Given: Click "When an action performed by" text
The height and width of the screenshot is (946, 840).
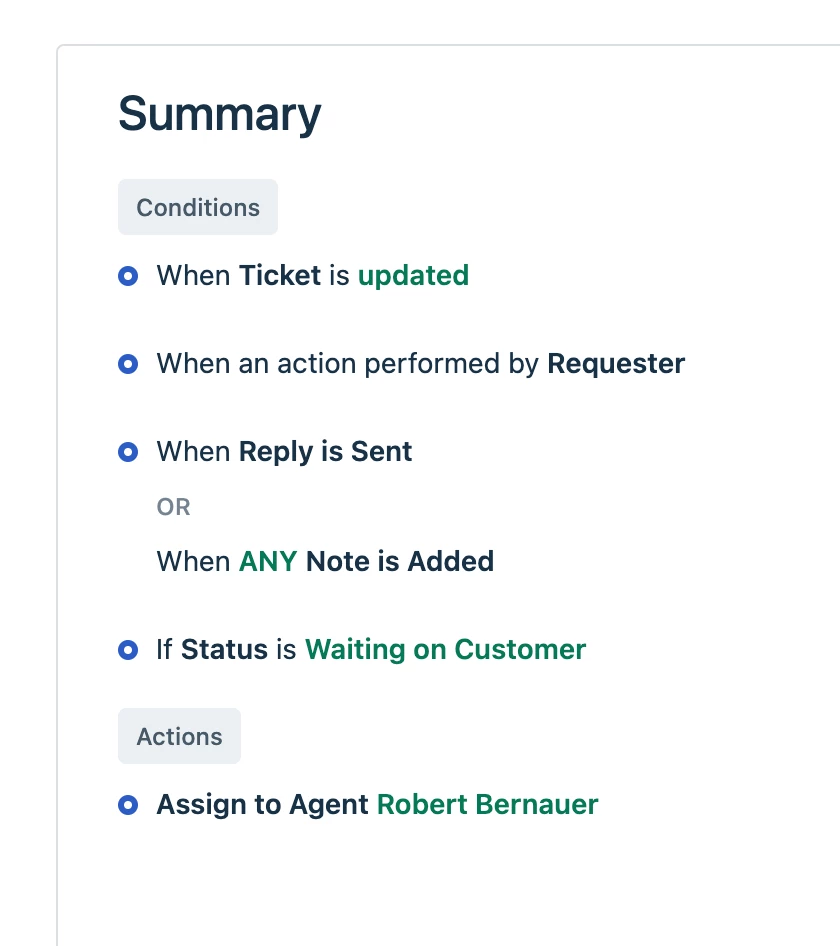Looking at the screenshot, I should (348, 364).
